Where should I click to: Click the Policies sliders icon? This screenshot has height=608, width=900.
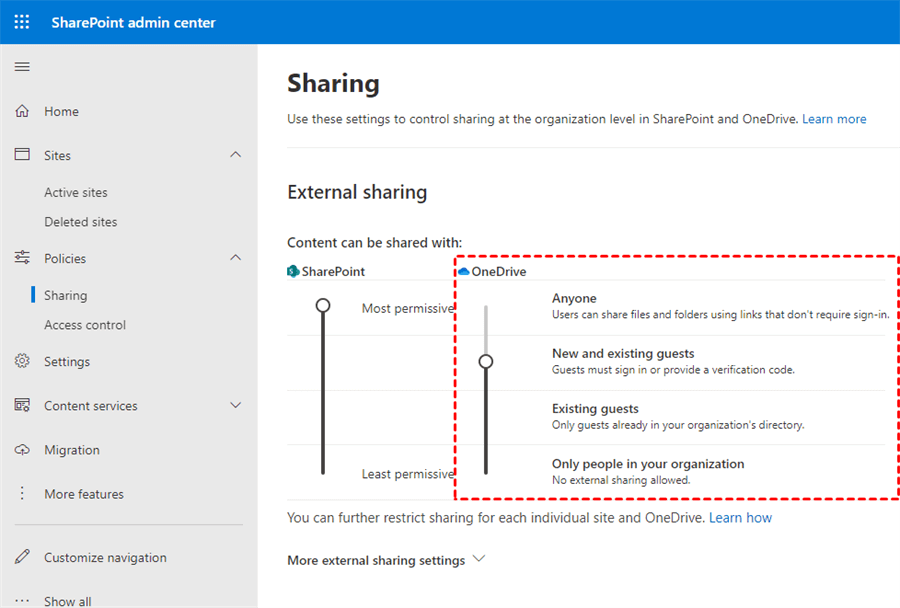[22, 258]
